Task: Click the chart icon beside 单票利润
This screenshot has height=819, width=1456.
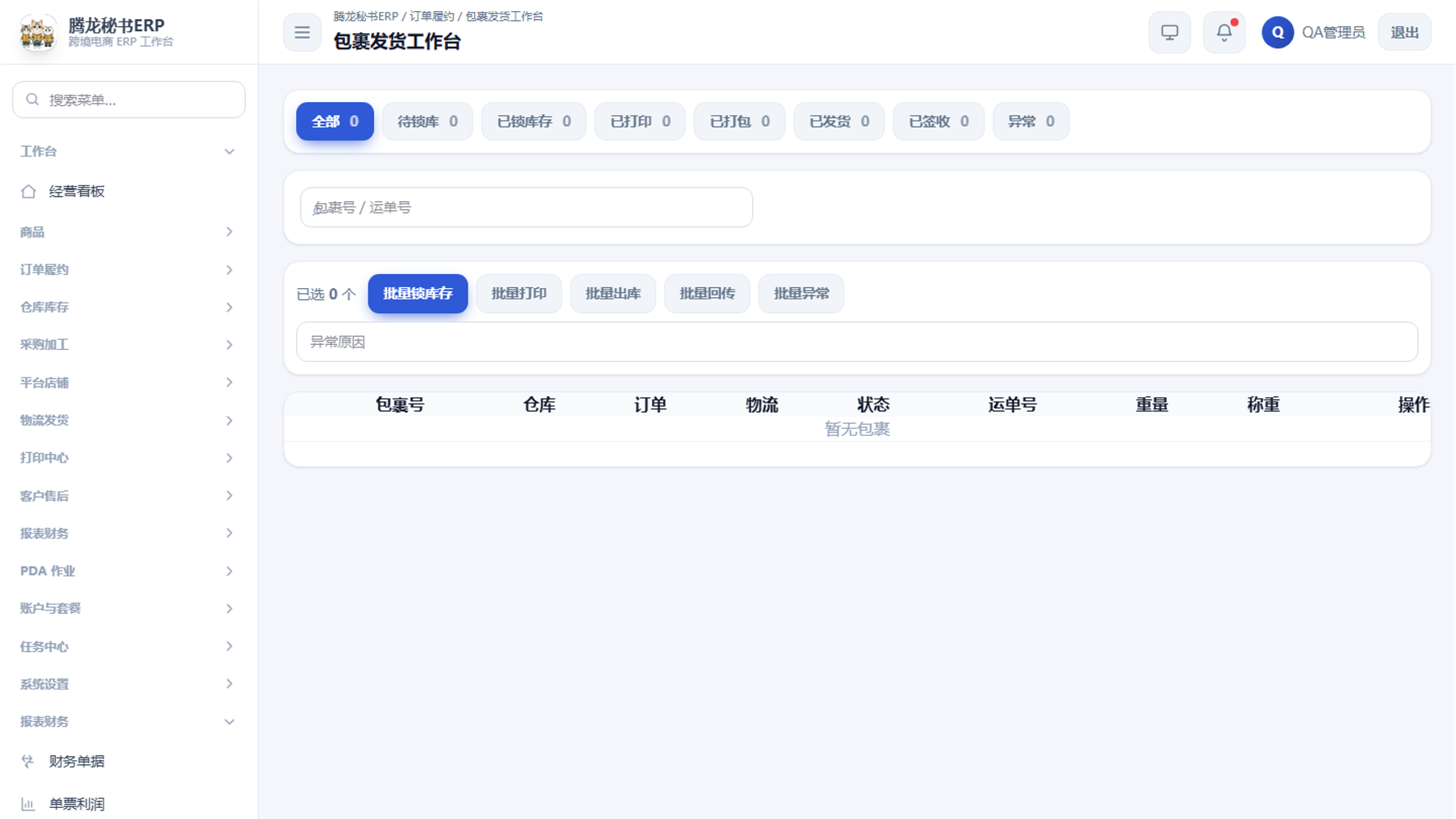Action: [x=28, y=804]
